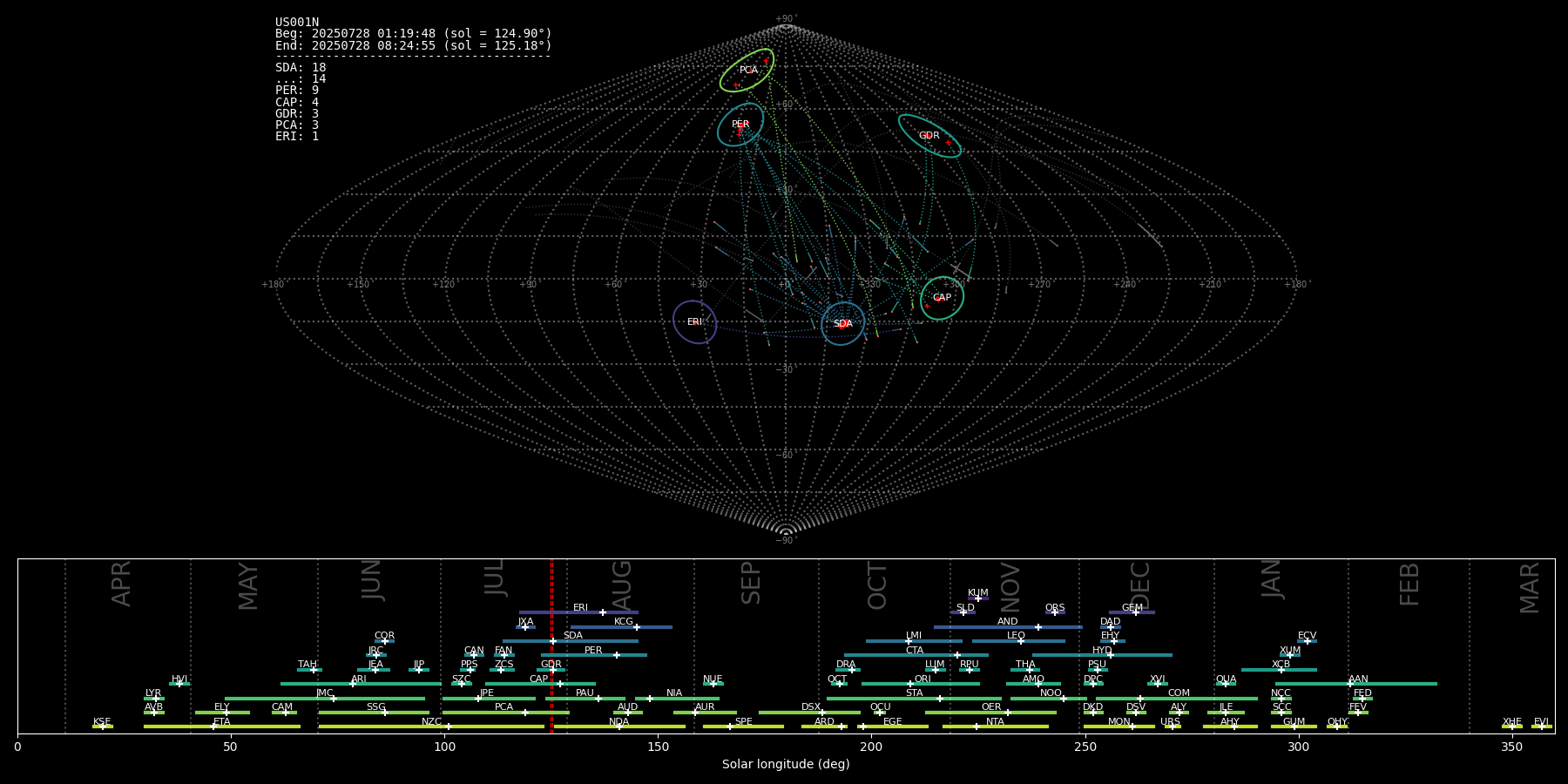Click the 'PCA: 3' count entry
1568x784 pixels.
297,125
